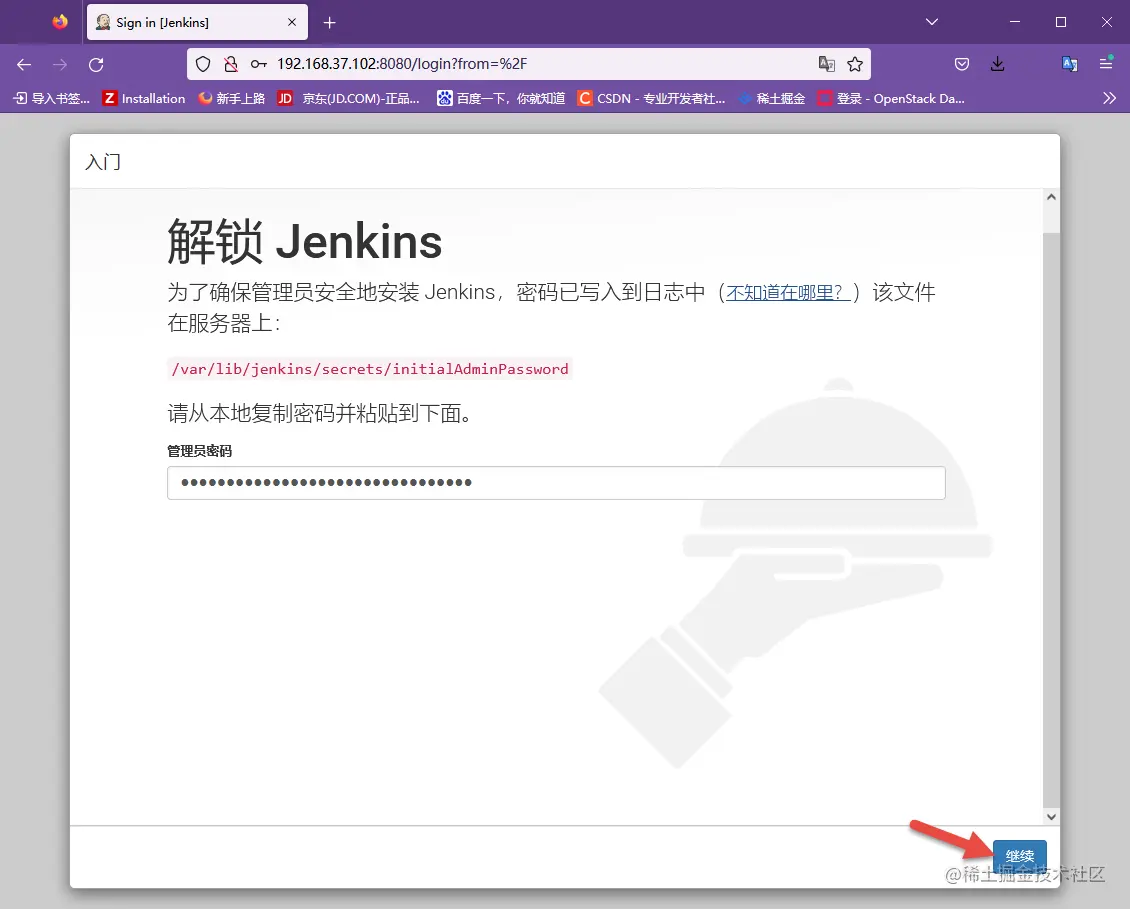Click the browser back arrow
The height and width of the screenshot is (909, 1130).
(24, 64)
